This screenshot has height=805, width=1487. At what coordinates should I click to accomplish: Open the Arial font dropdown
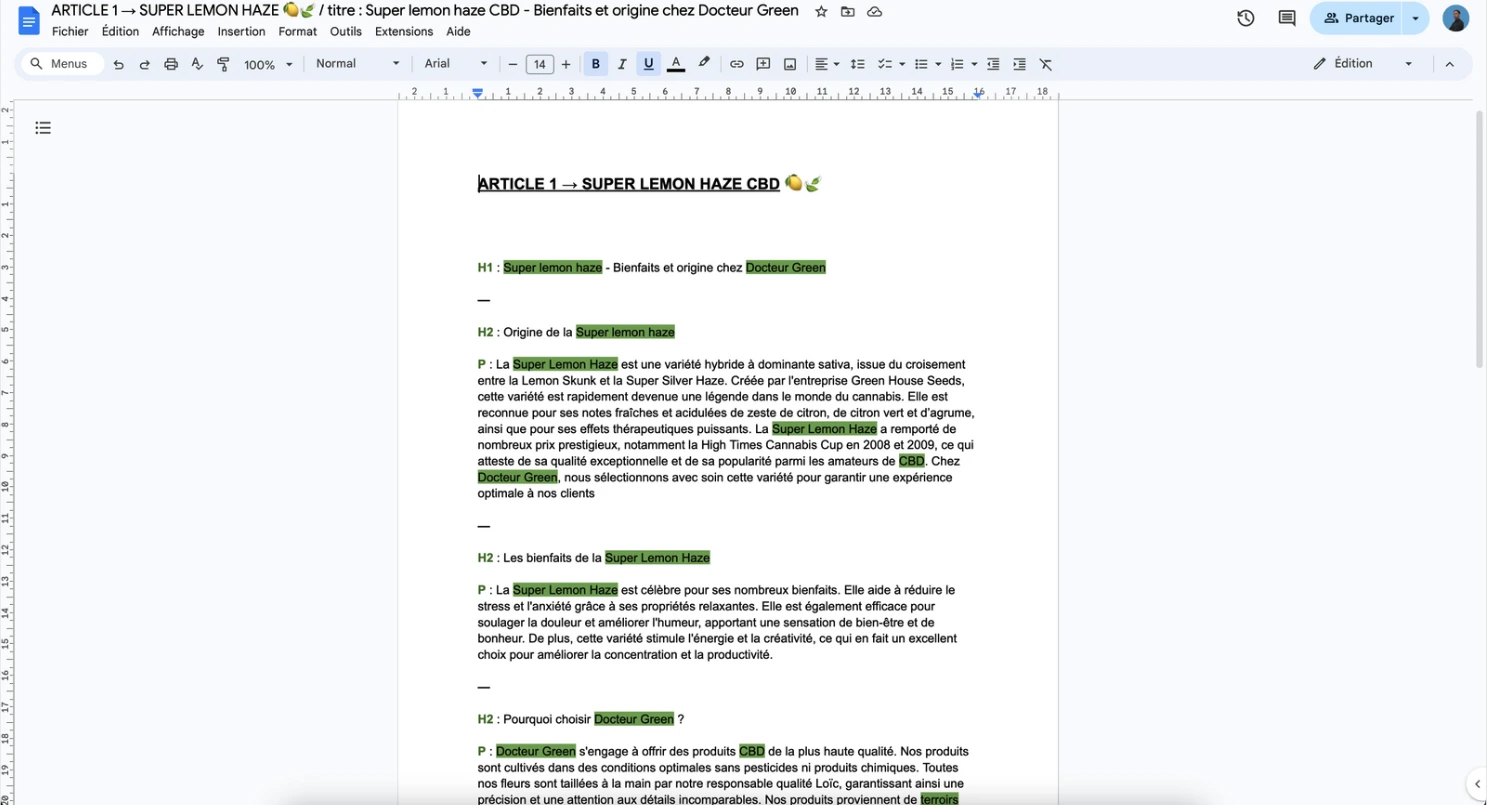456,64
